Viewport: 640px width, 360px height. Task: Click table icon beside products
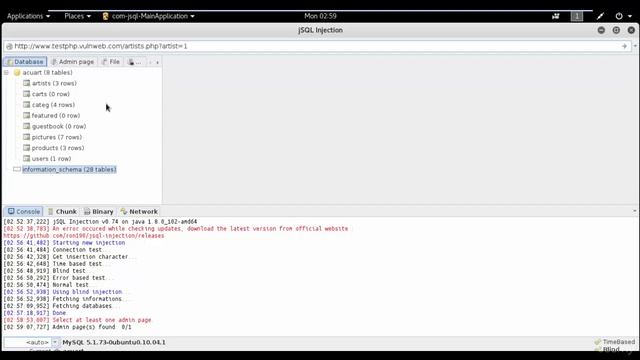[27, 148]
